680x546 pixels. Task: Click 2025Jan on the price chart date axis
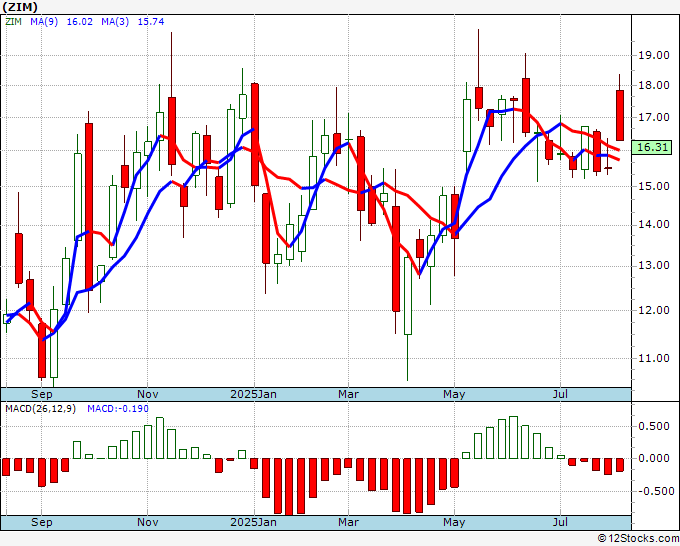pyautogui.click(x=253, y=395)
